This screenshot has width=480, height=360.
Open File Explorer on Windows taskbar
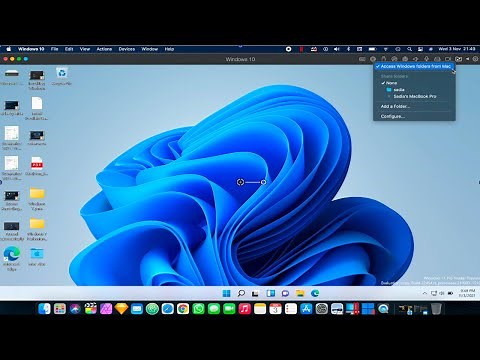[300, 293]
